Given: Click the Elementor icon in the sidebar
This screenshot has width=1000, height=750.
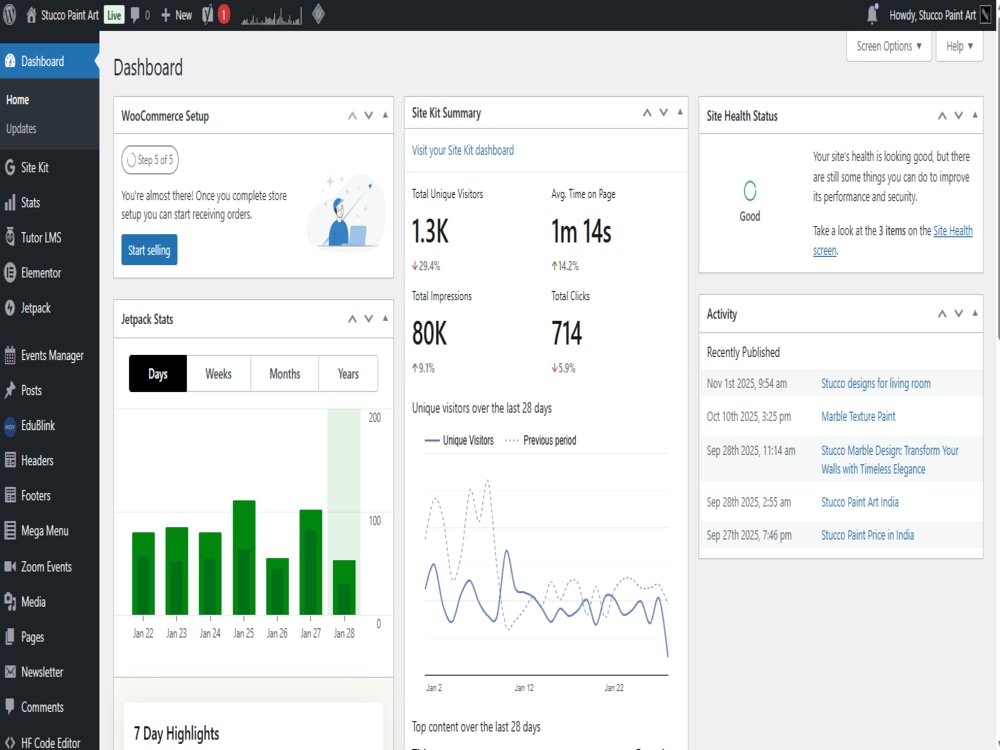Looking at the screenshot, I should 10,273.
